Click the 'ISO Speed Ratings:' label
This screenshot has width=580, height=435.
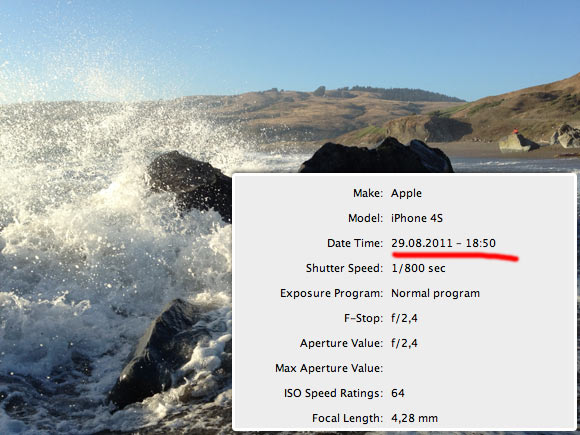click(333, 394)
